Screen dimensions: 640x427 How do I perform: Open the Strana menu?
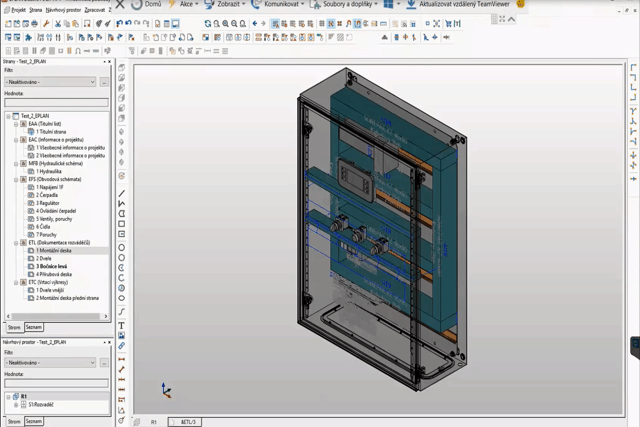point(36,10)
